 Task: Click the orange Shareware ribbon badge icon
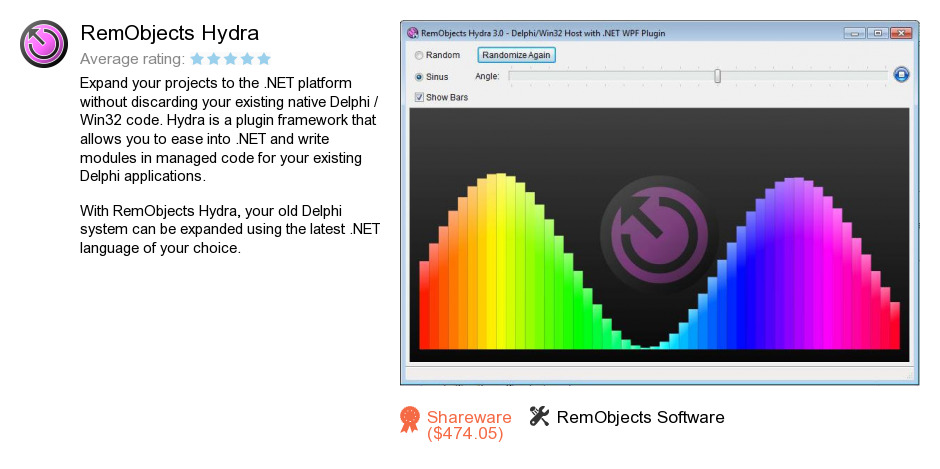click(410, 419)
